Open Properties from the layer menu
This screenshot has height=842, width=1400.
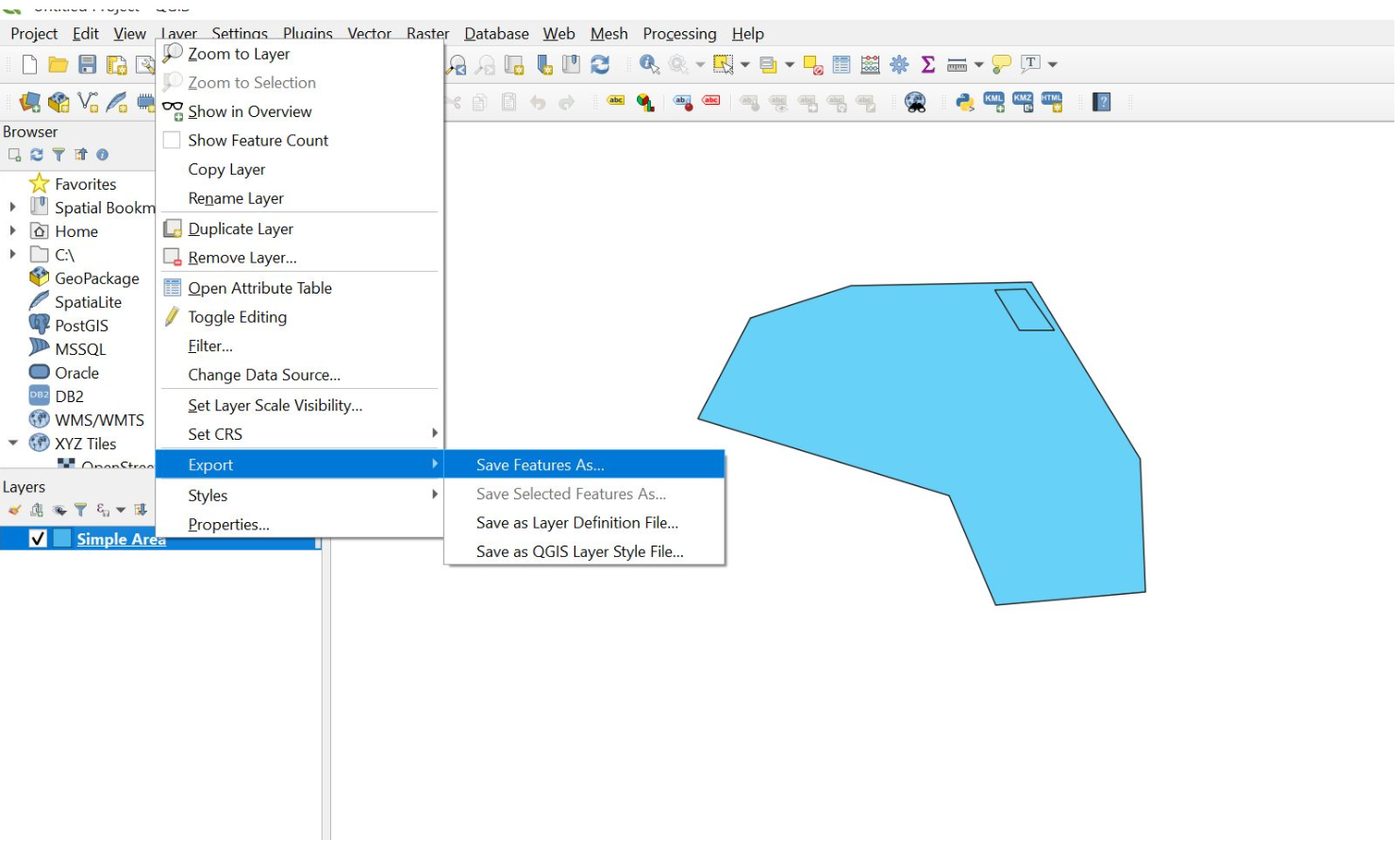(226, 524)
